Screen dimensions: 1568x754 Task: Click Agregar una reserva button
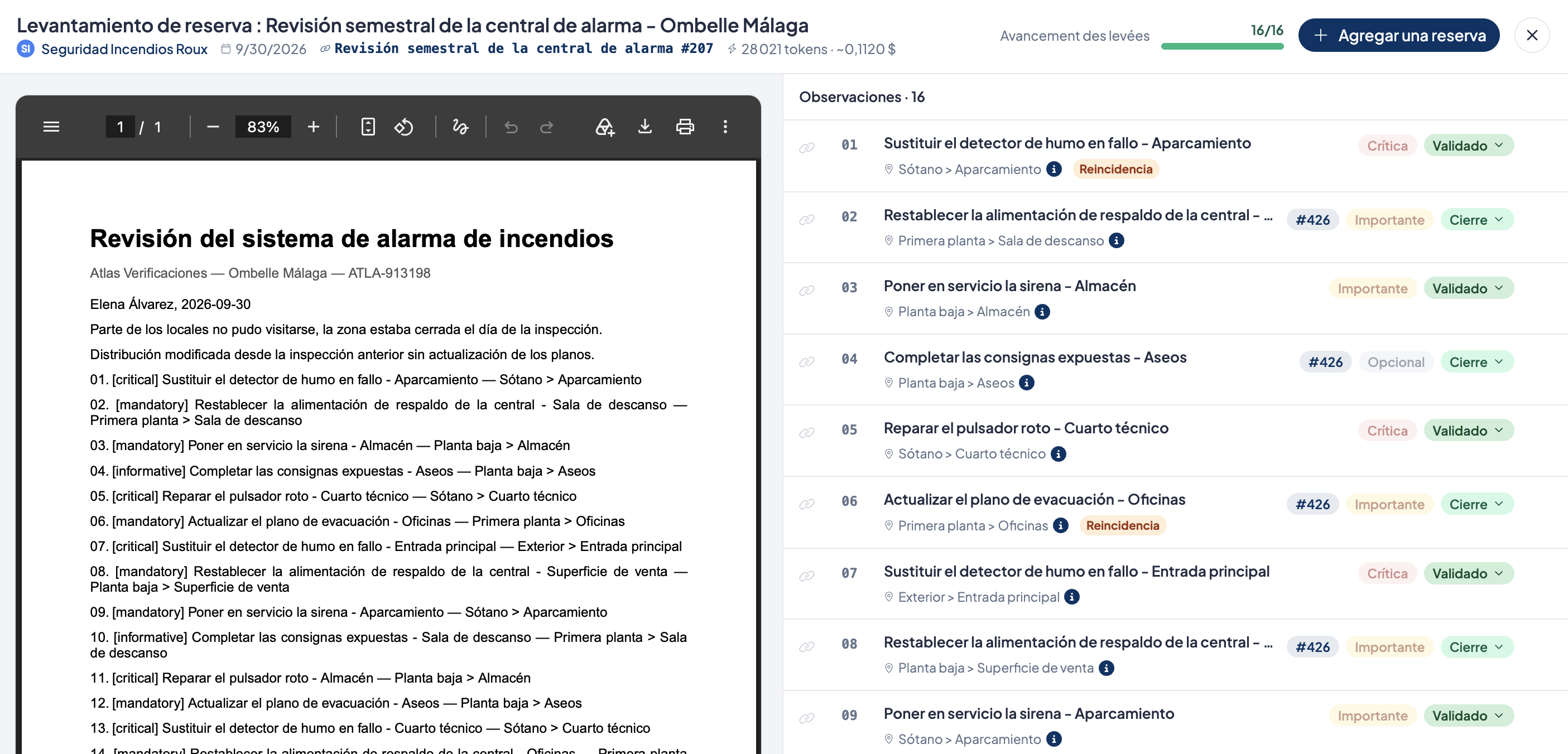1398,35
